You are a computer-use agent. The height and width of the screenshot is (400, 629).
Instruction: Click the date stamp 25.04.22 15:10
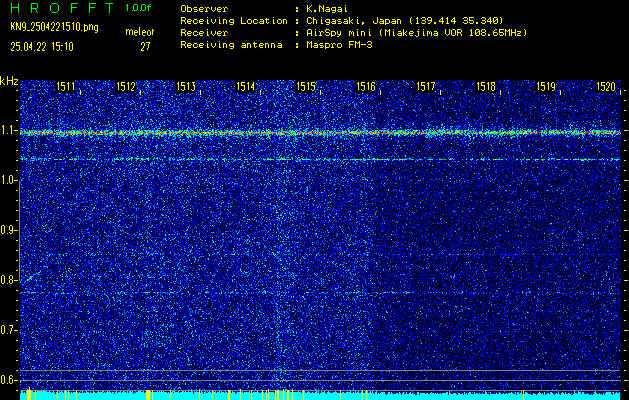(42, 47)
